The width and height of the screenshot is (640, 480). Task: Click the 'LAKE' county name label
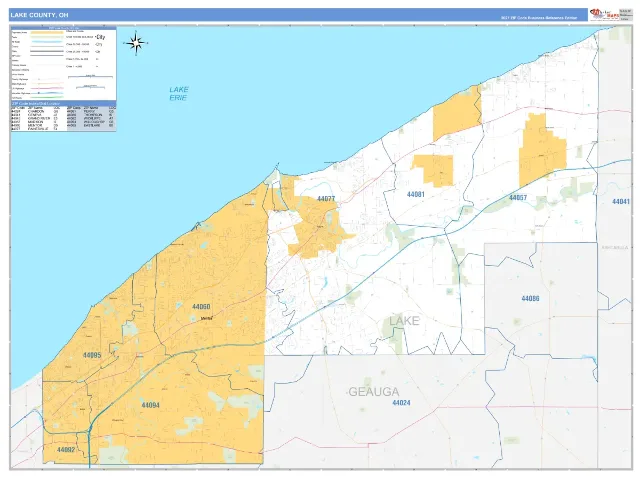point(404,321)
